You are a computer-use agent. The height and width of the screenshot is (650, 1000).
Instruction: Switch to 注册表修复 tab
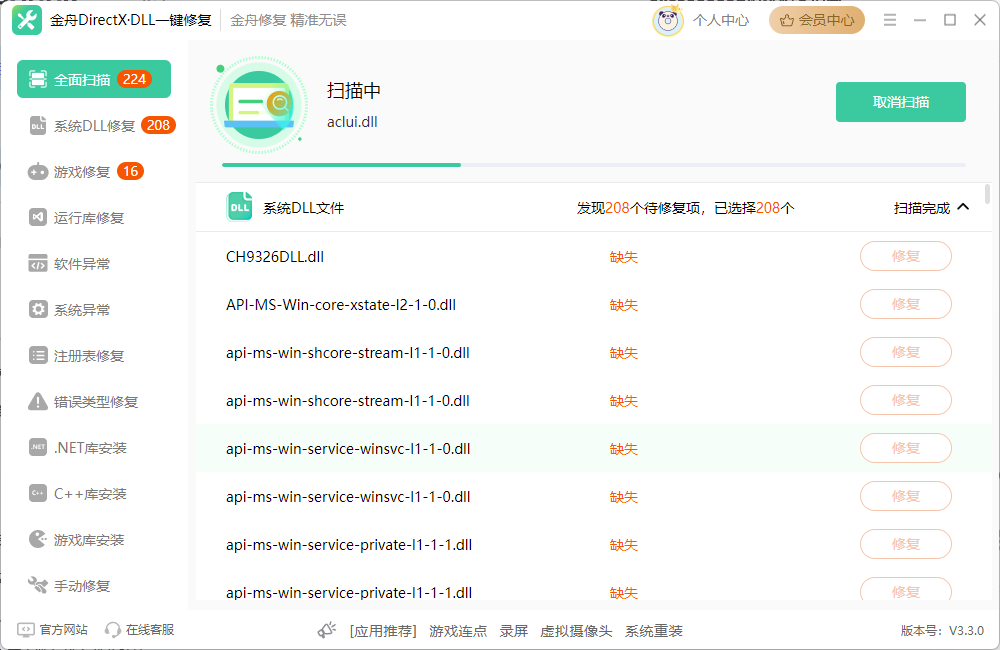(x=94, y=355)
